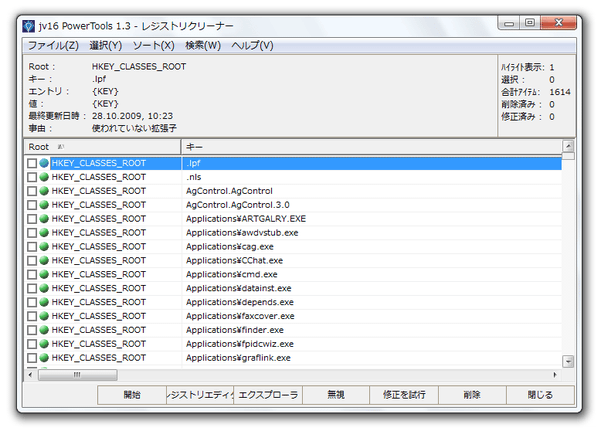Screen dimensions: 601x431
Task: Click green ball icon of awdvstub.exe row
Action: click(x=44, y=232)
